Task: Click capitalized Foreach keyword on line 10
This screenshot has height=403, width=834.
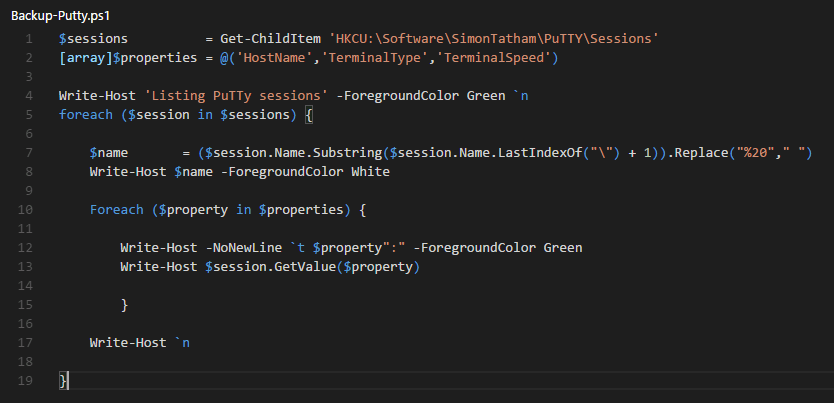Action: 116,210
